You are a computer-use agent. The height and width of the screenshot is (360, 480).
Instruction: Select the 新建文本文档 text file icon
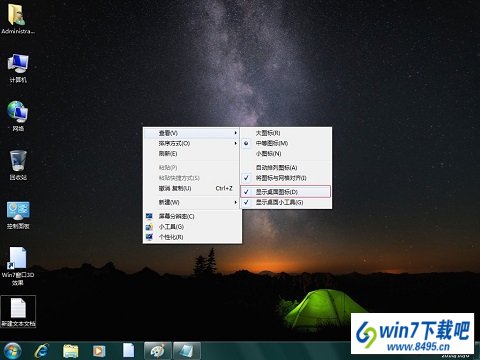click(x=18, y=312)
